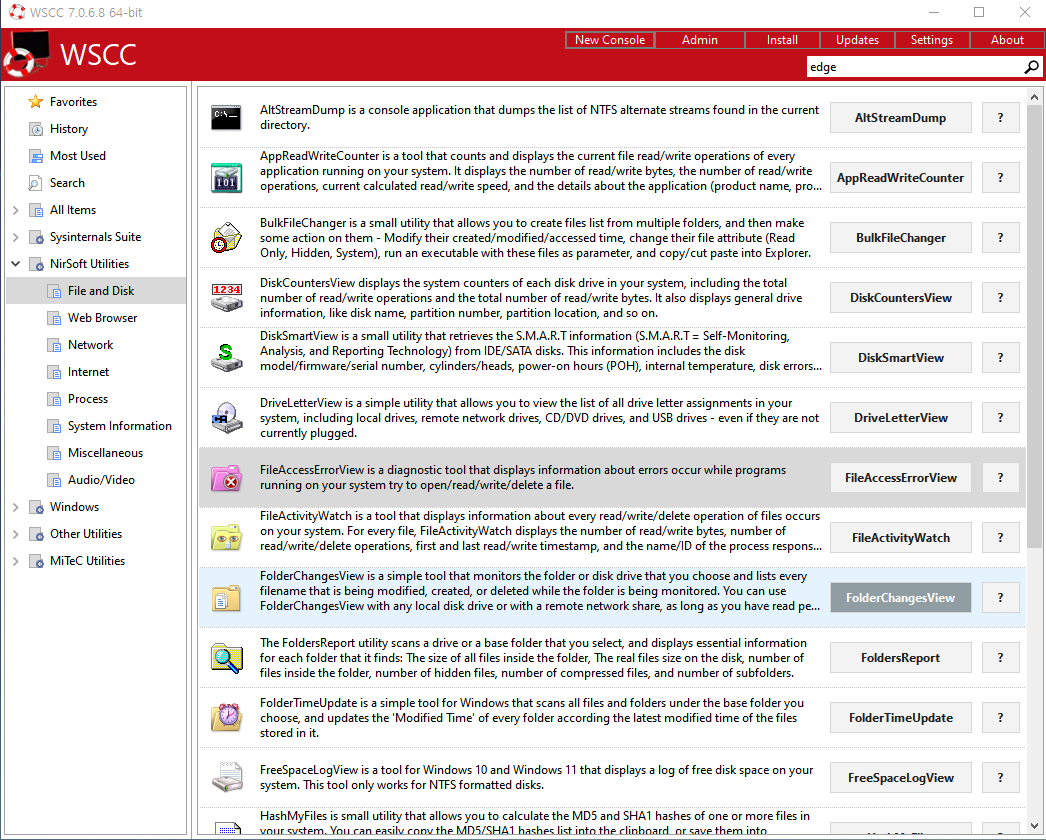Click the DriveLetterView CD drive icon
The image size is (1046, 840).
[227, 418]
